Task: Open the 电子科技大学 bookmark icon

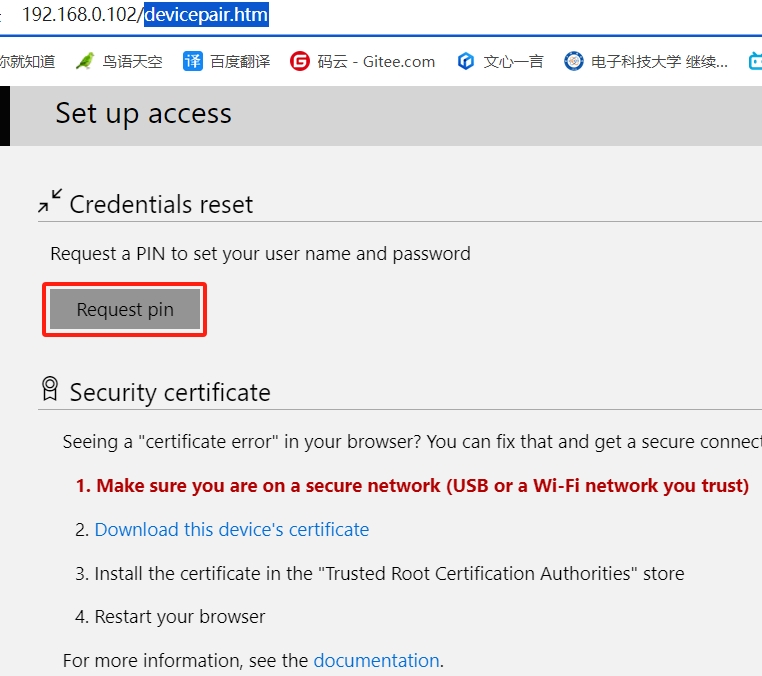Action: click(573, 61)
